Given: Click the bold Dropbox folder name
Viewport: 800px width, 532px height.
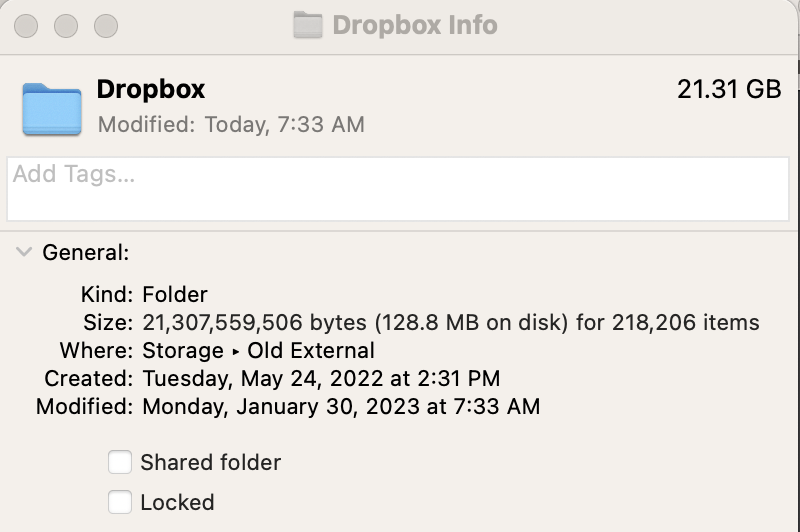Looking at the screenshot, I should click(151, 89).
